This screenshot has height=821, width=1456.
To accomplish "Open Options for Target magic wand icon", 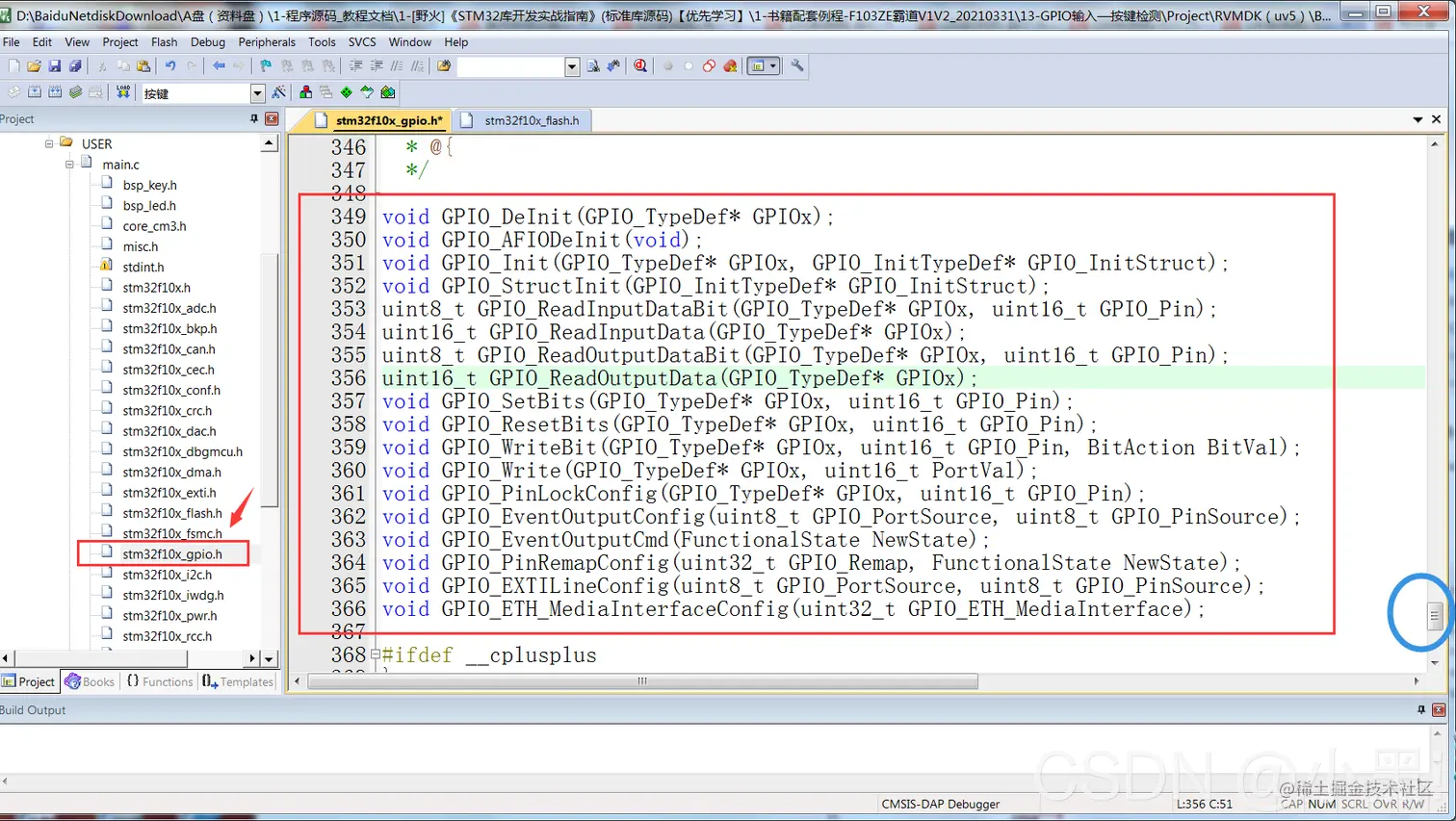I will (x=279, y=92).
